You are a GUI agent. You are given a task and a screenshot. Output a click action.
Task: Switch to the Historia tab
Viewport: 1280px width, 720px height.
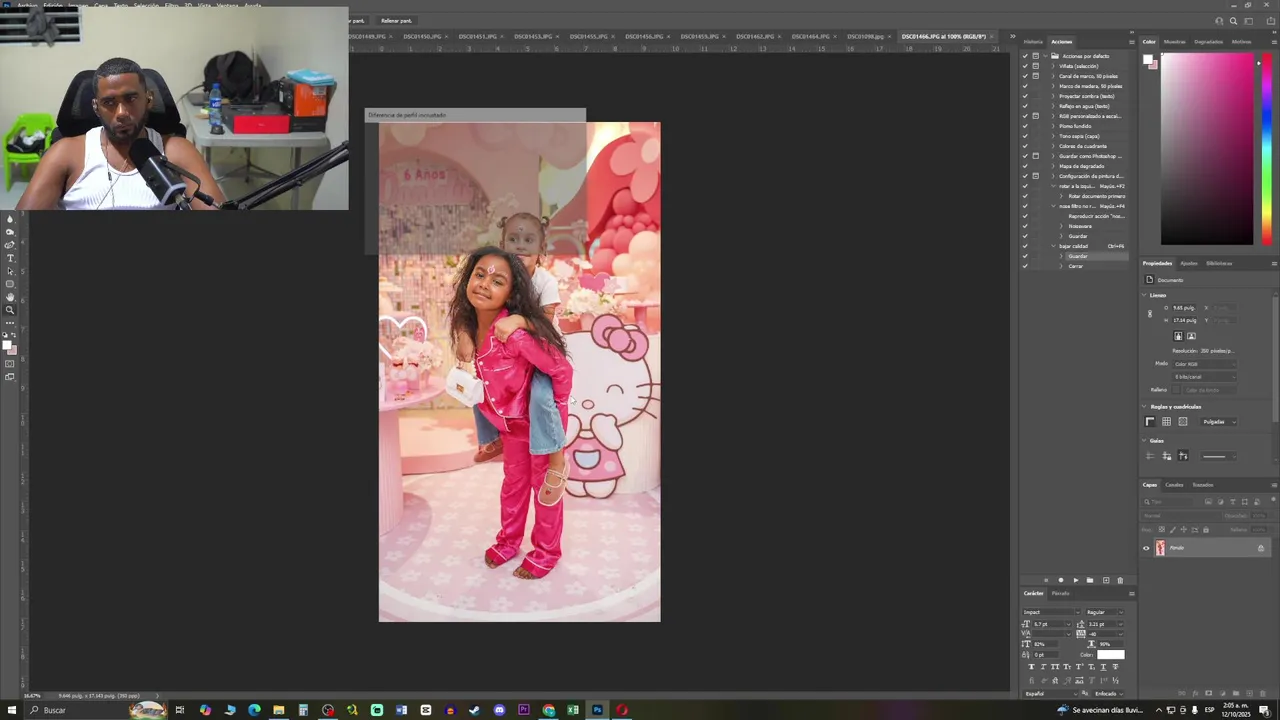(x=1033, y=42)
